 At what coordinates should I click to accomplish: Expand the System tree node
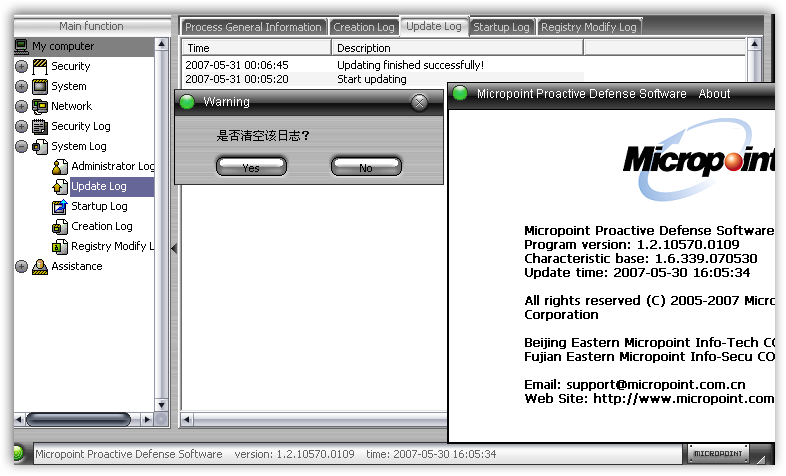point(21,86)
